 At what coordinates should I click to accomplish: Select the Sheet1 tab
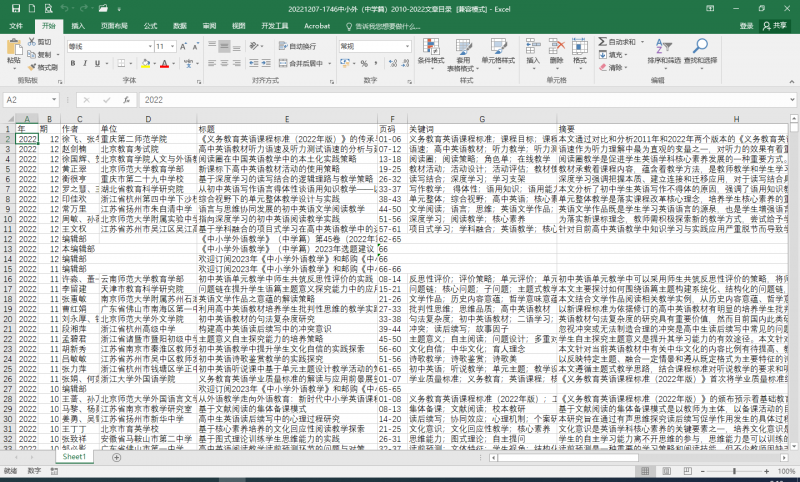[74, 457]
